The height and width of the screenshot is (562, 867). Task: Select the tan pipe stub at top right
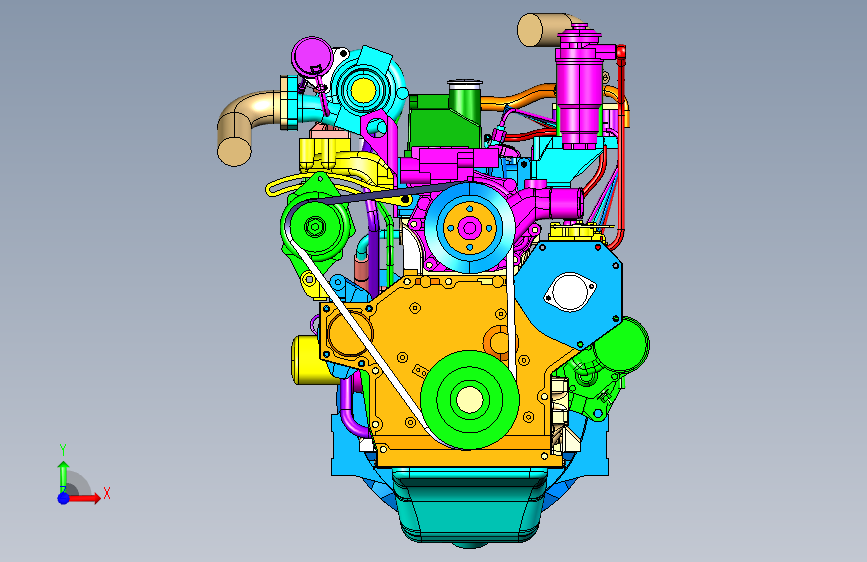pyautogui.click(x=545, y=29)
